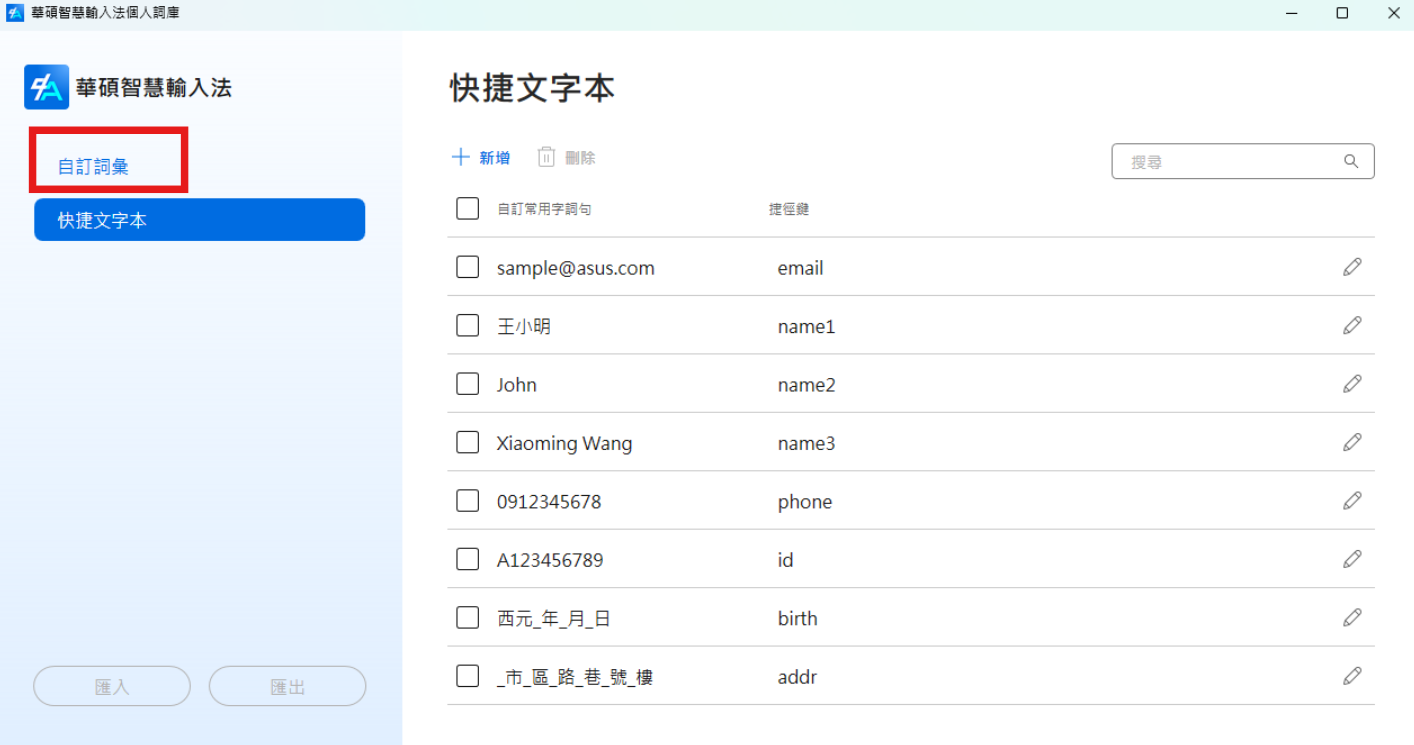Select the 0912345678 checkbox
Screen dimensions: 1414x745
(x=467, y=500)
